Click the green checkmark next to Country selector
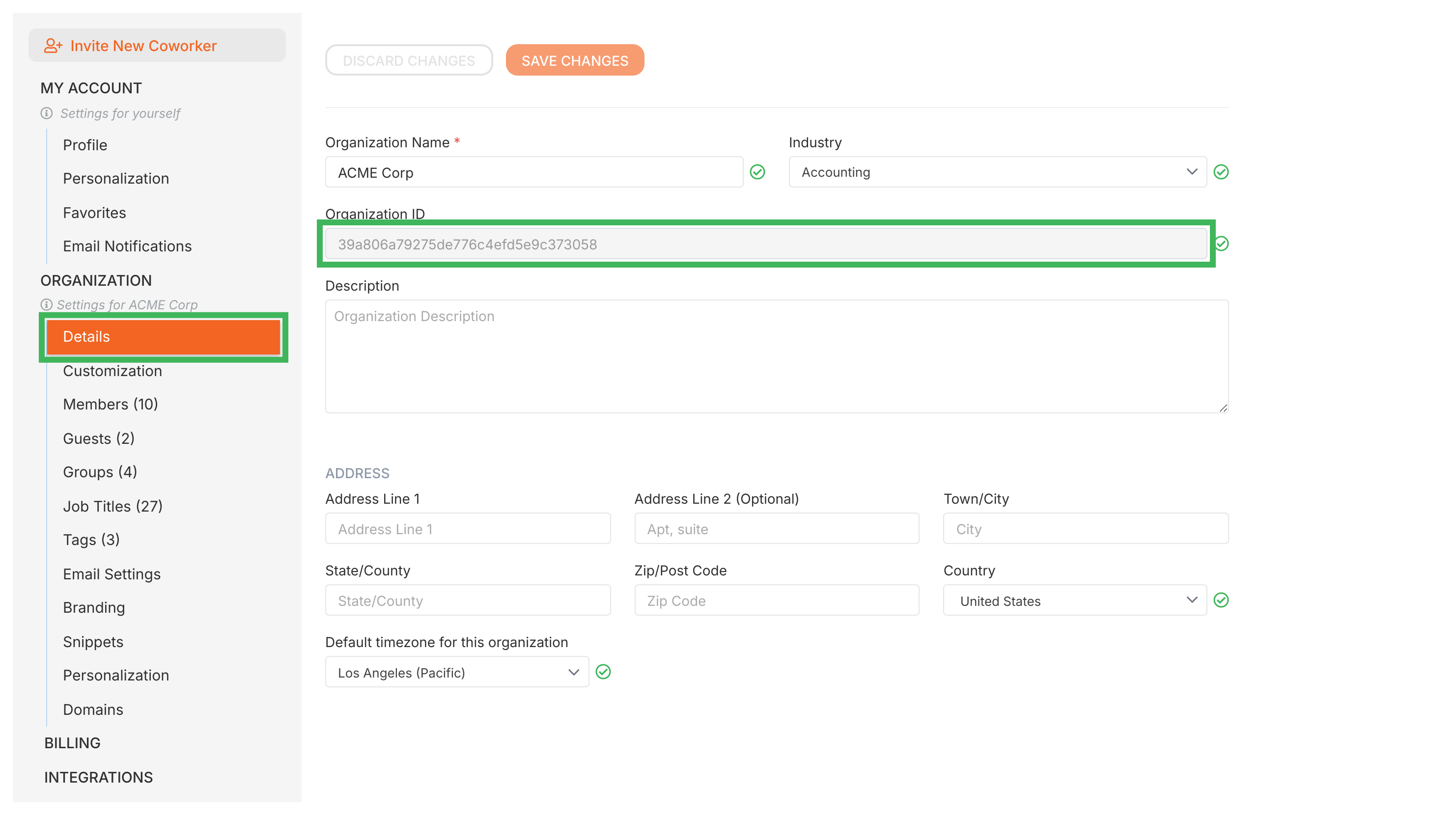This screenshot has width=1456, height=815. 1221,600
